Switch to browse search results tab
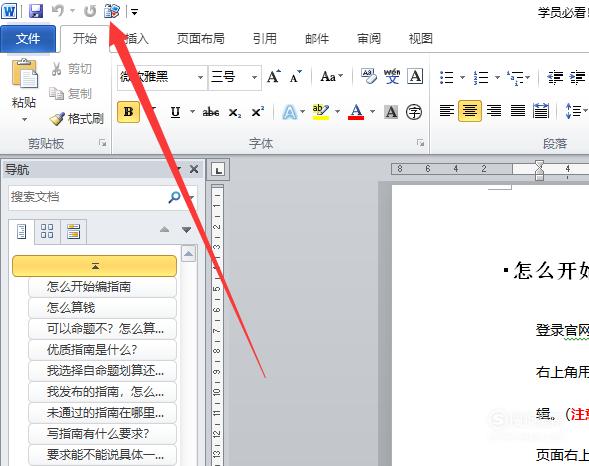 73,232
